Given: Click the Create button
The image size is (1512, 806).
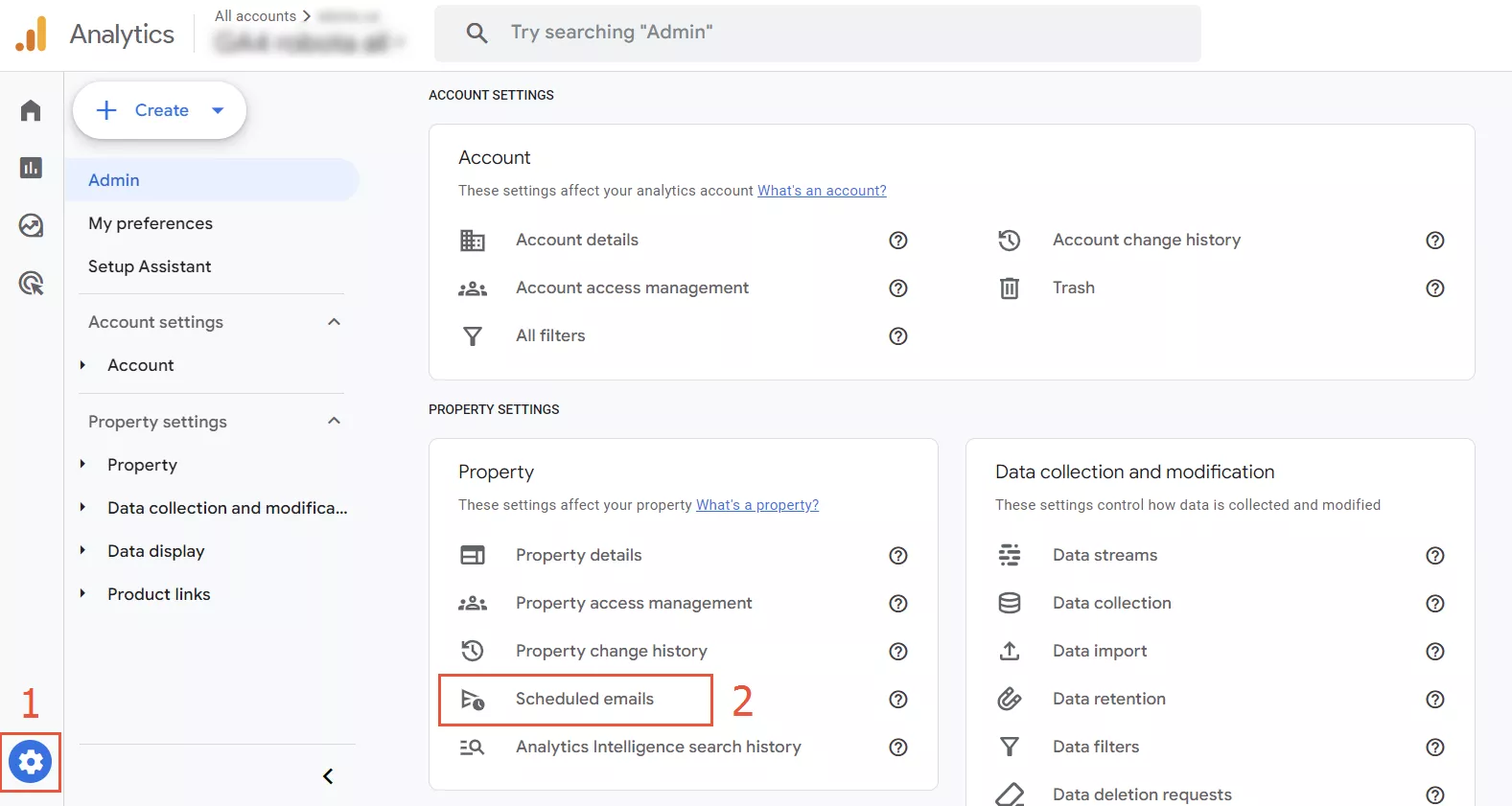Looking at the screenshot, I should pyautogui.click(x=159, y=110).
